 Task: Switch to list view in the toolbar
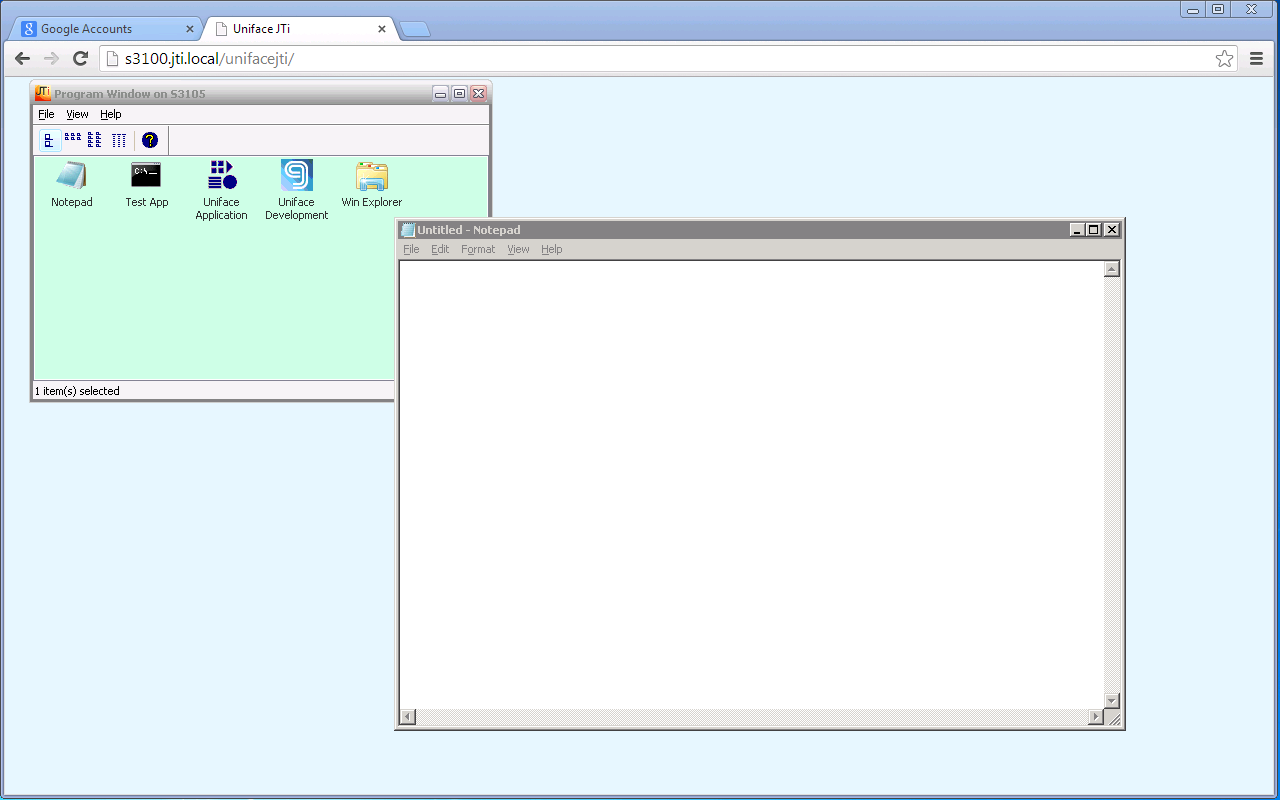tap(94, 140)
